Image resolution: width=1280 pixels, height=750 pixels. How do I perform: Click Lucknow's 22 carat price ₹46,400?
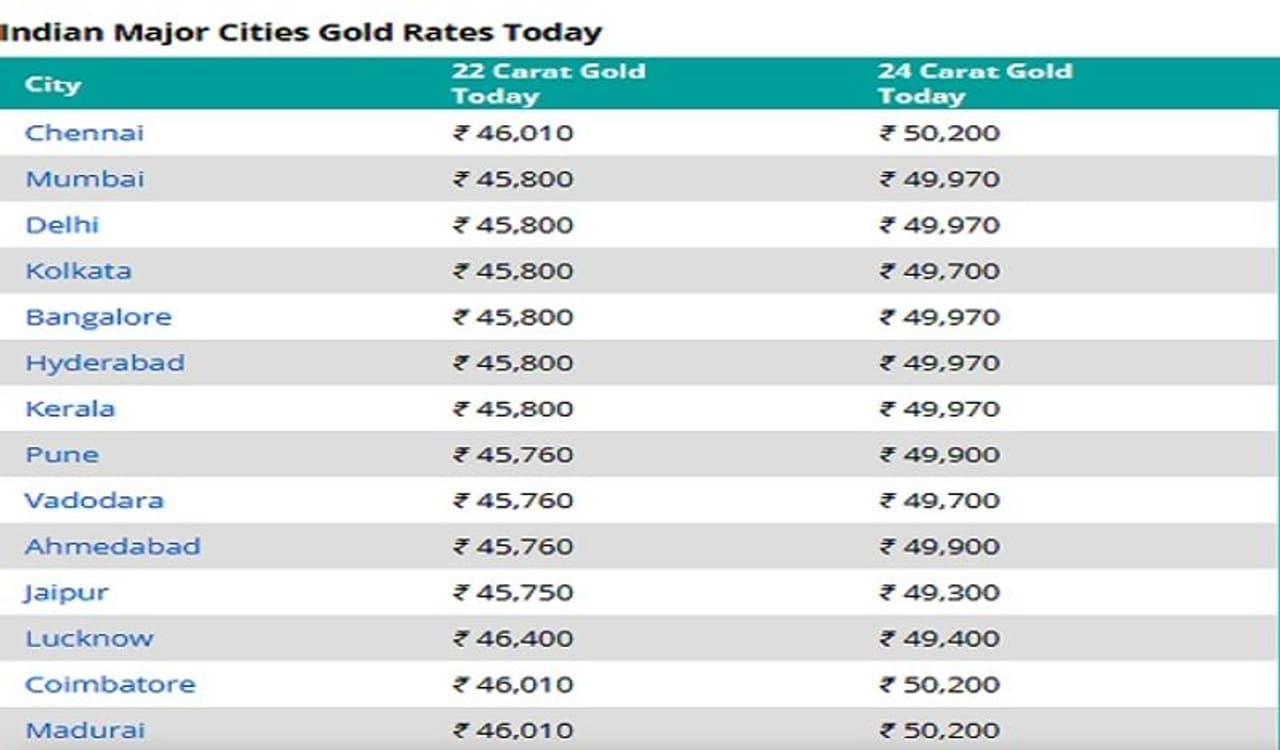click(x=513, y=638)
